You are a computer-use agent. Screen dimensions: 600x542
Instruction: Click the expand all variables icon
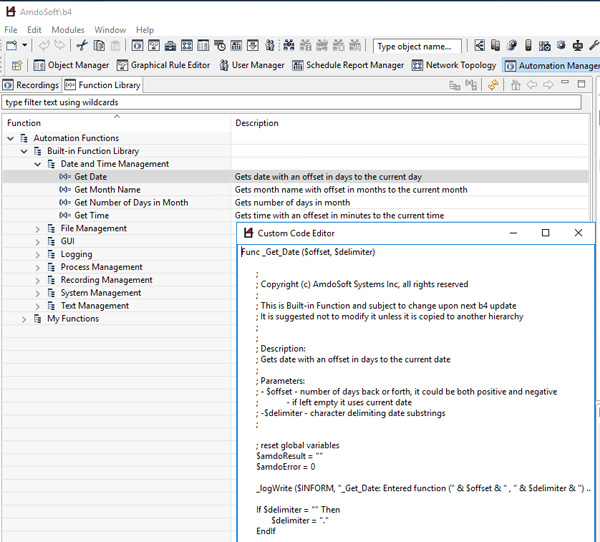click(471, 85)
